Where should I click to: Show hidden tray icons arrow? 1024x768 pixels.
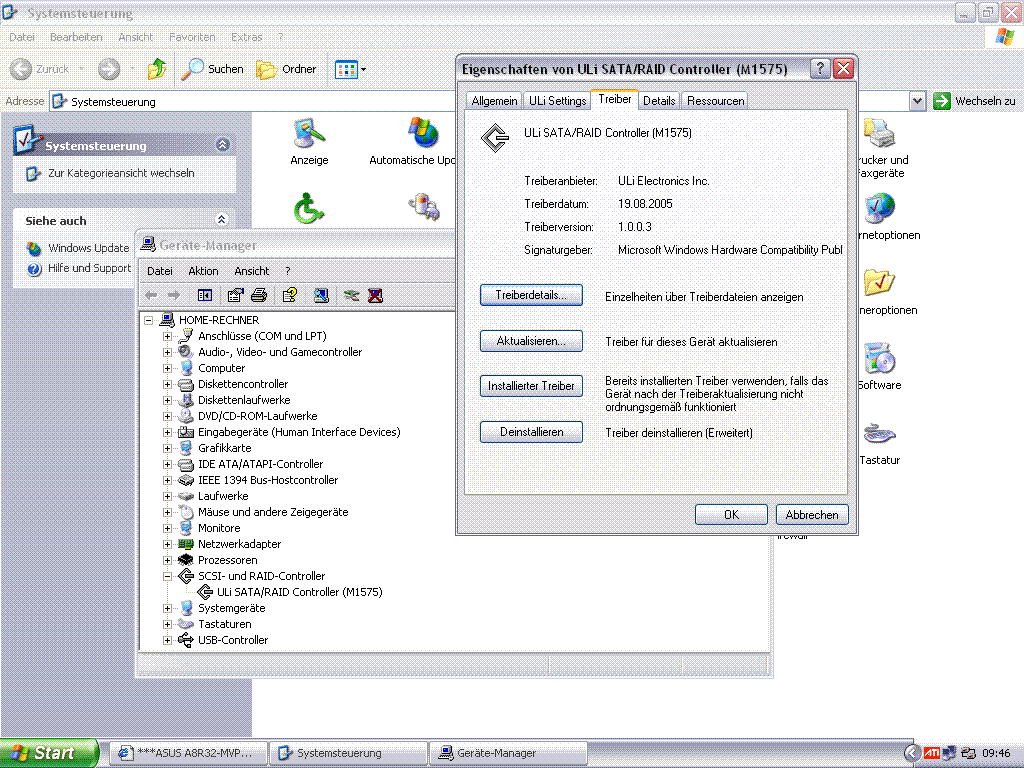(x=912, y=753)
